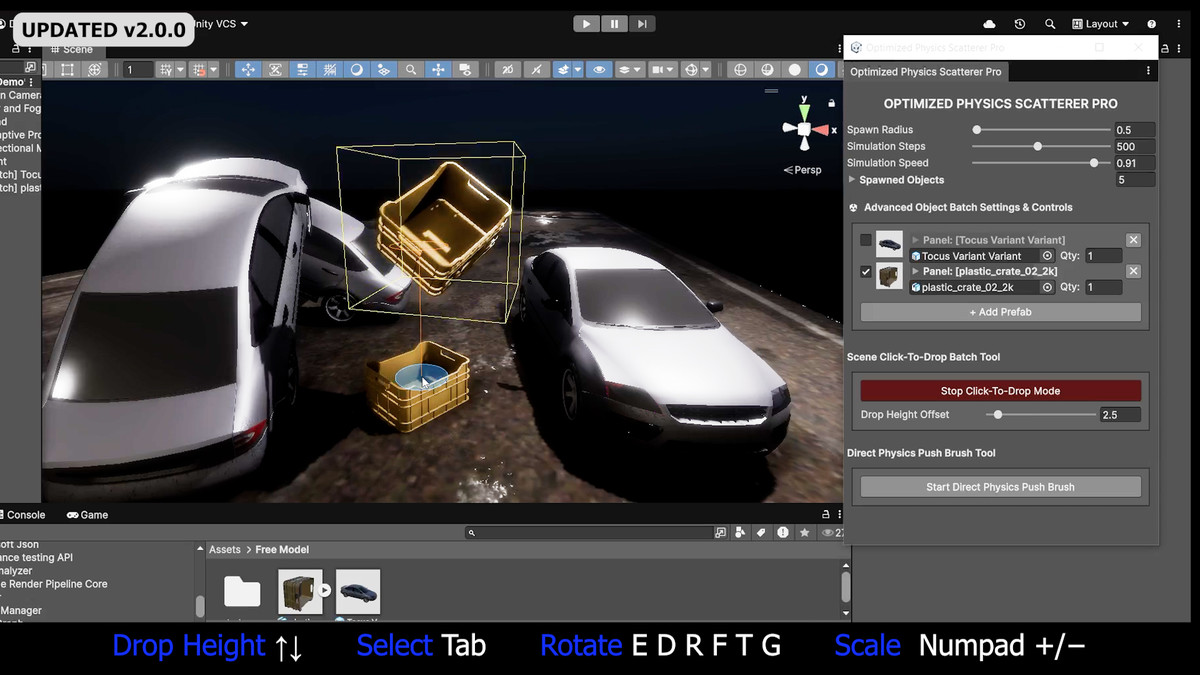Click the Assets breadcrumb link
Image resolution: width=1200 pixels, height=675 pixels.
tap(224, 549)
